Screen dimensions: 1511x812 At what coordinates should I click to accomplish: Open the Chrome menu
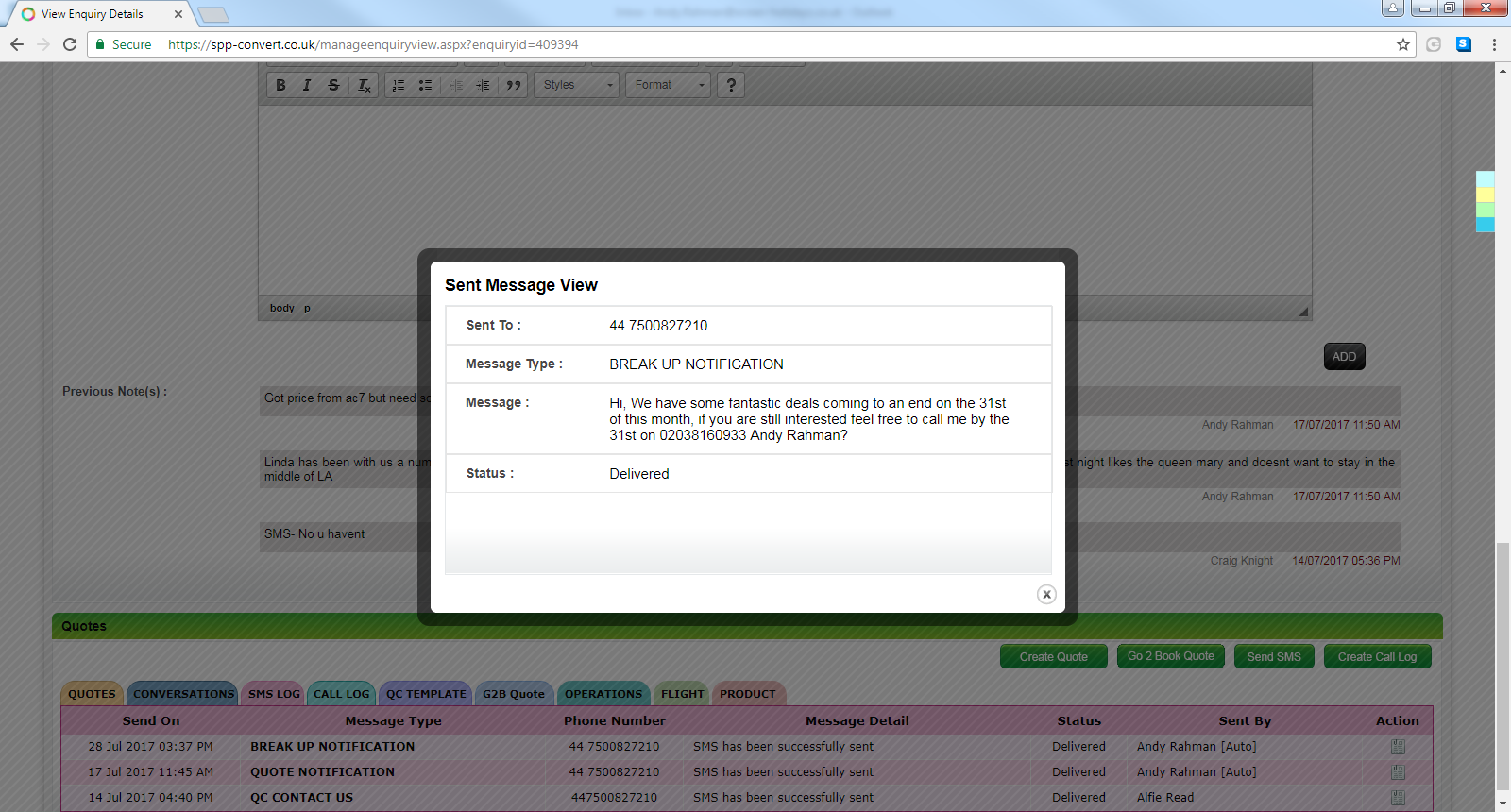(x=1494, y=44)
